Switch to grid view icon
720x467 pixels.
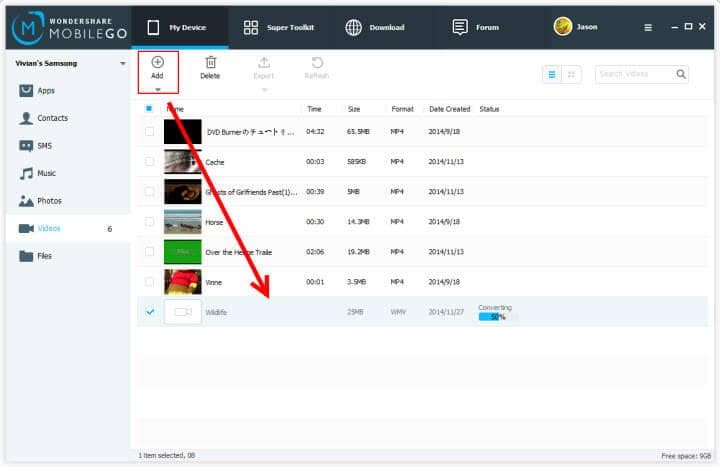(571, 74)
